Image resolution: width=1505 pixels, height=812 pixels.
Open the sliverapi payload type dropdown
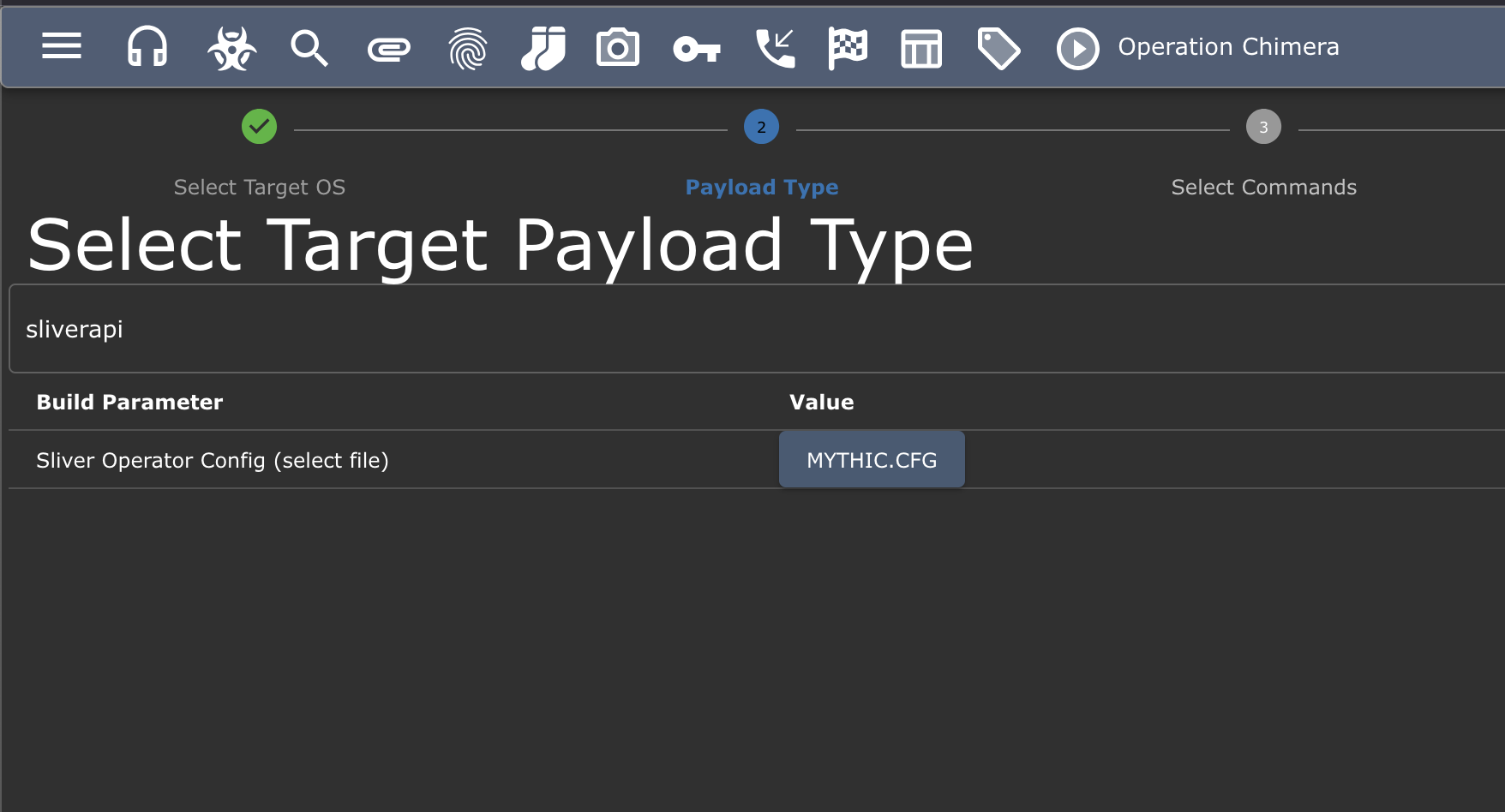[x=757, y=329]
